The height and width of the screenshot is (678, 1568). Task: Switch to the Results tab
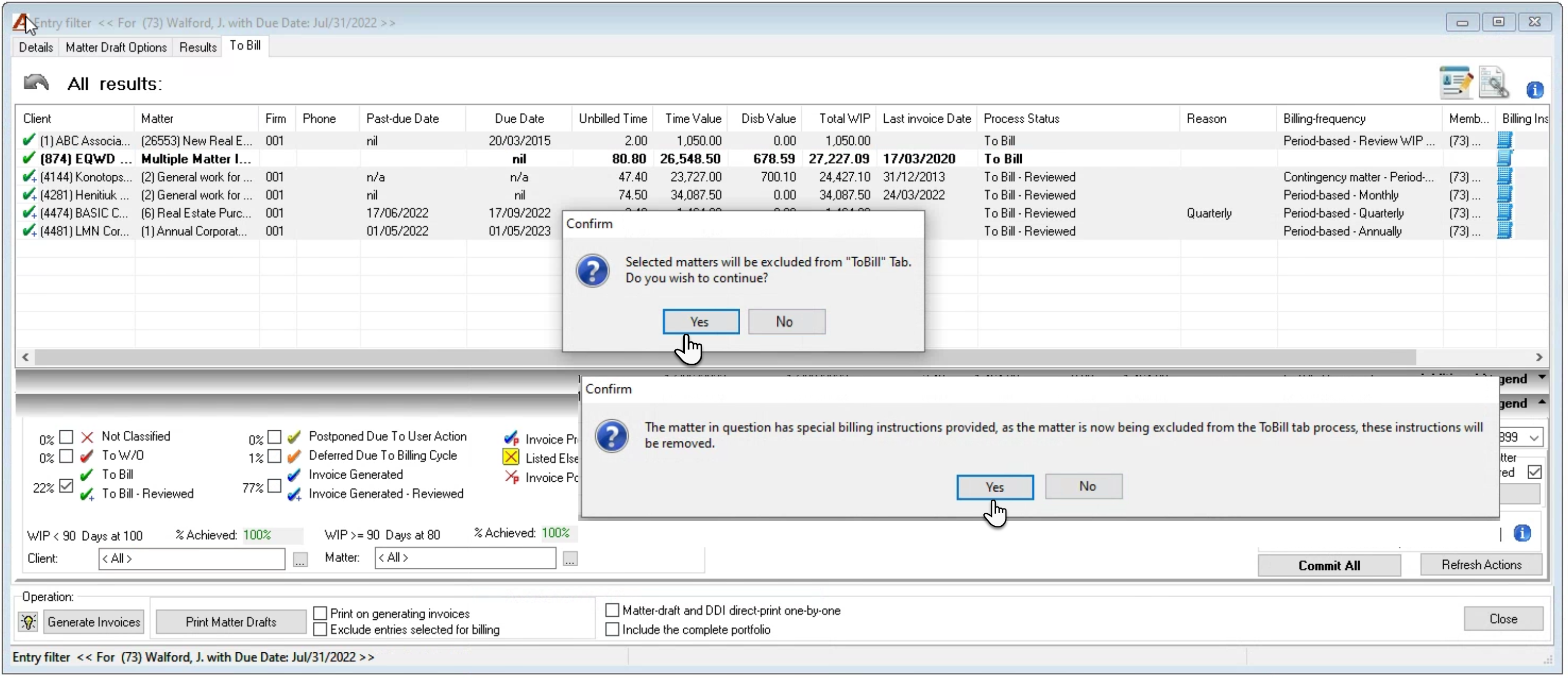[197, 47]
